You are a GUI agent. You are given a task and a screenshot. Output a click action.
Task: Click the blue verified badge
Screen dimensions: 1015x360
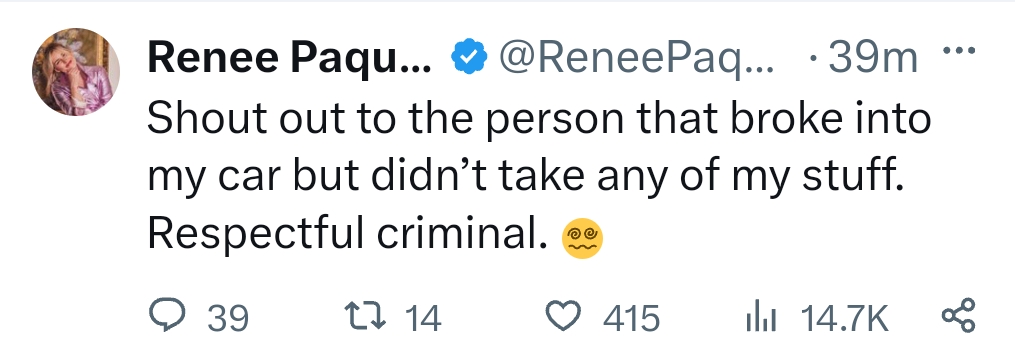coord(468,59)
